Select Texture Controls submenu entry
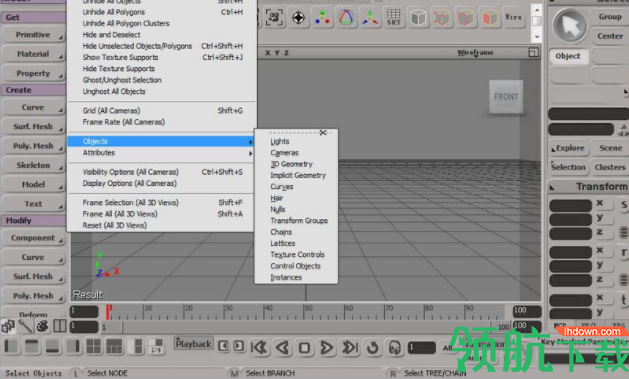This screenshot has width=629, height=379. coord(297,255)
